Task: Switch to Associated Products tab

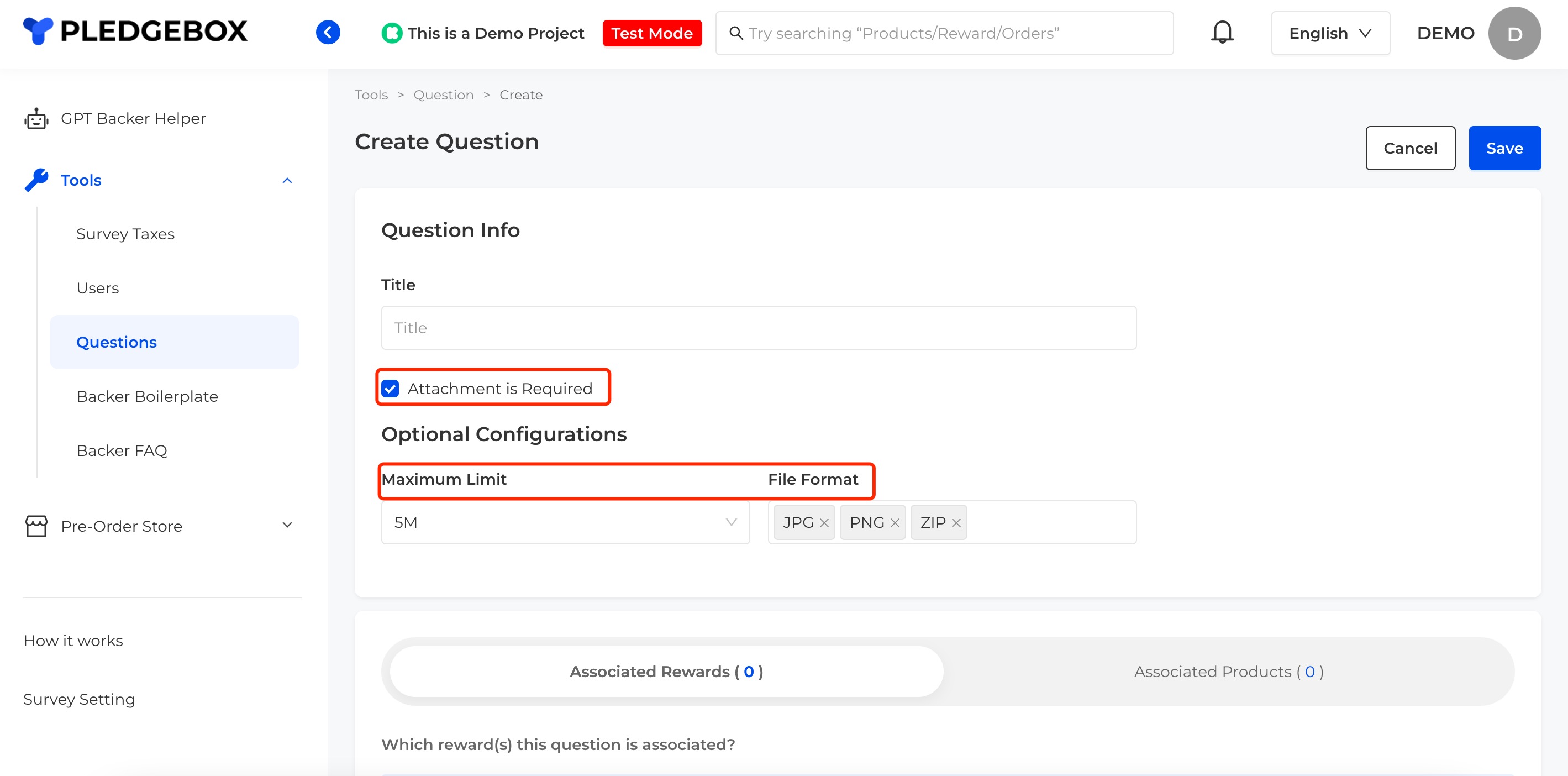Action: coord(1228,671)
